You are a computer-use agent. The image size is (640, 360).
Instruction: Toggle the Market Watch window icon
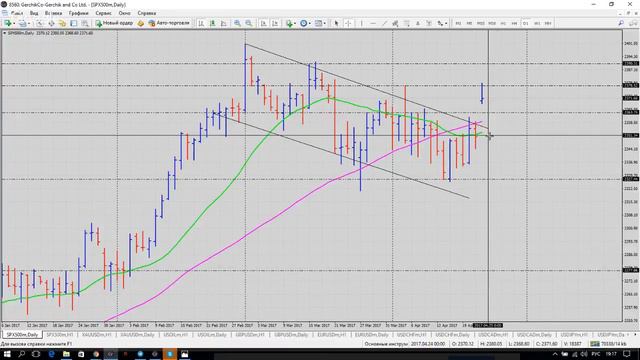40,23
